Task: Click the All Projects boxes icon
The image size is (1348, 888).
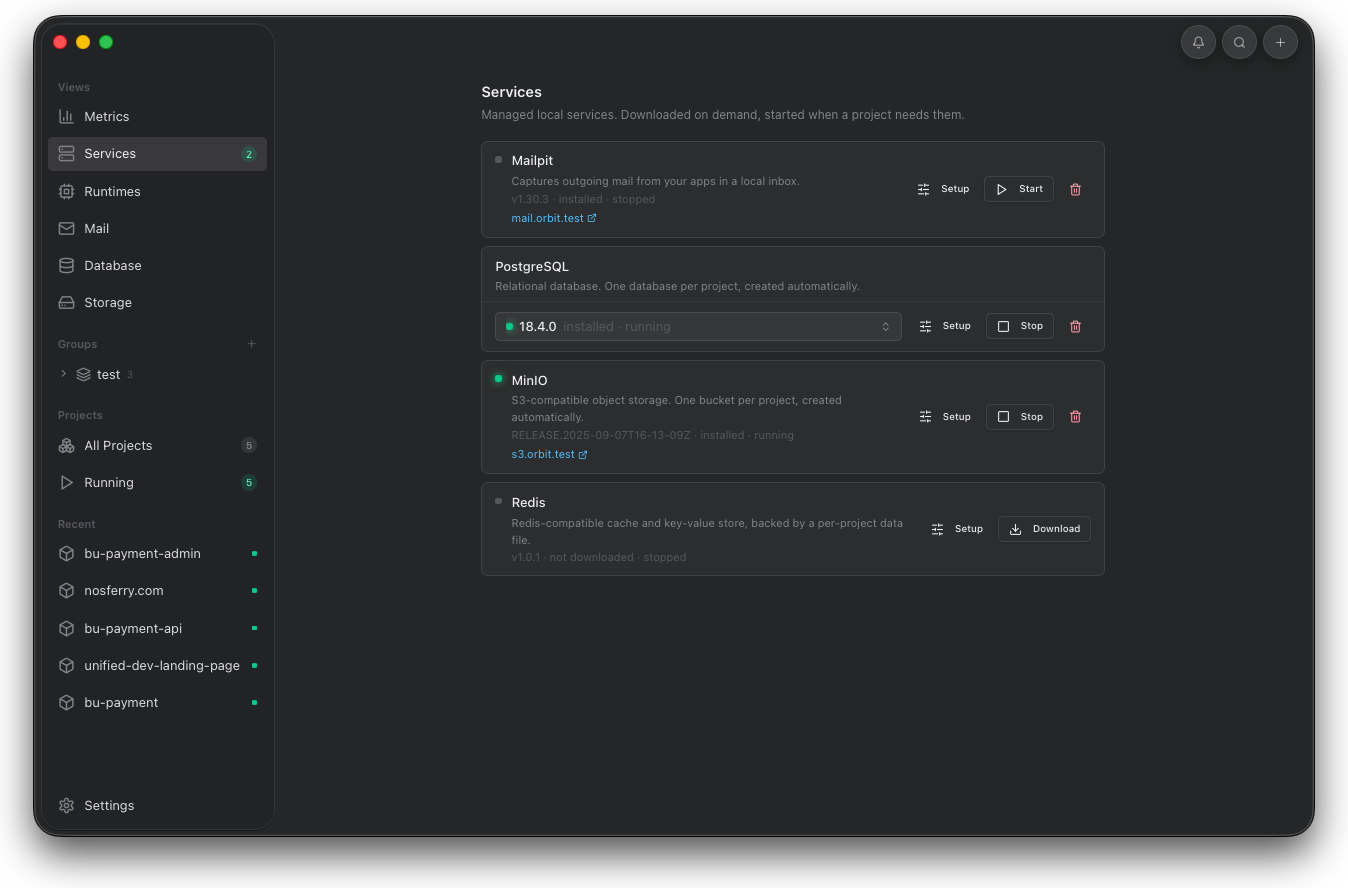Action: point(67,445)
